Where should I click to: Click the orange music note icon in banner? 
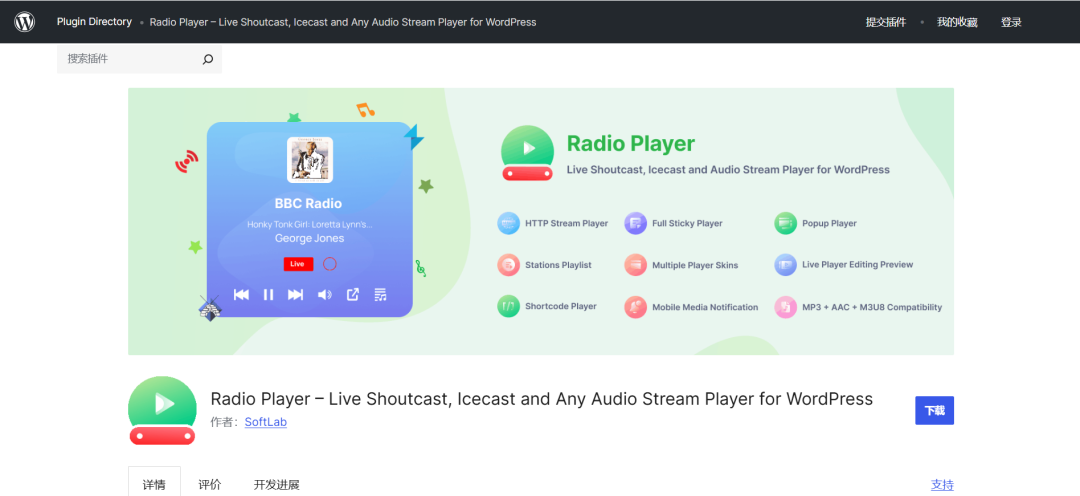point(365,110)
